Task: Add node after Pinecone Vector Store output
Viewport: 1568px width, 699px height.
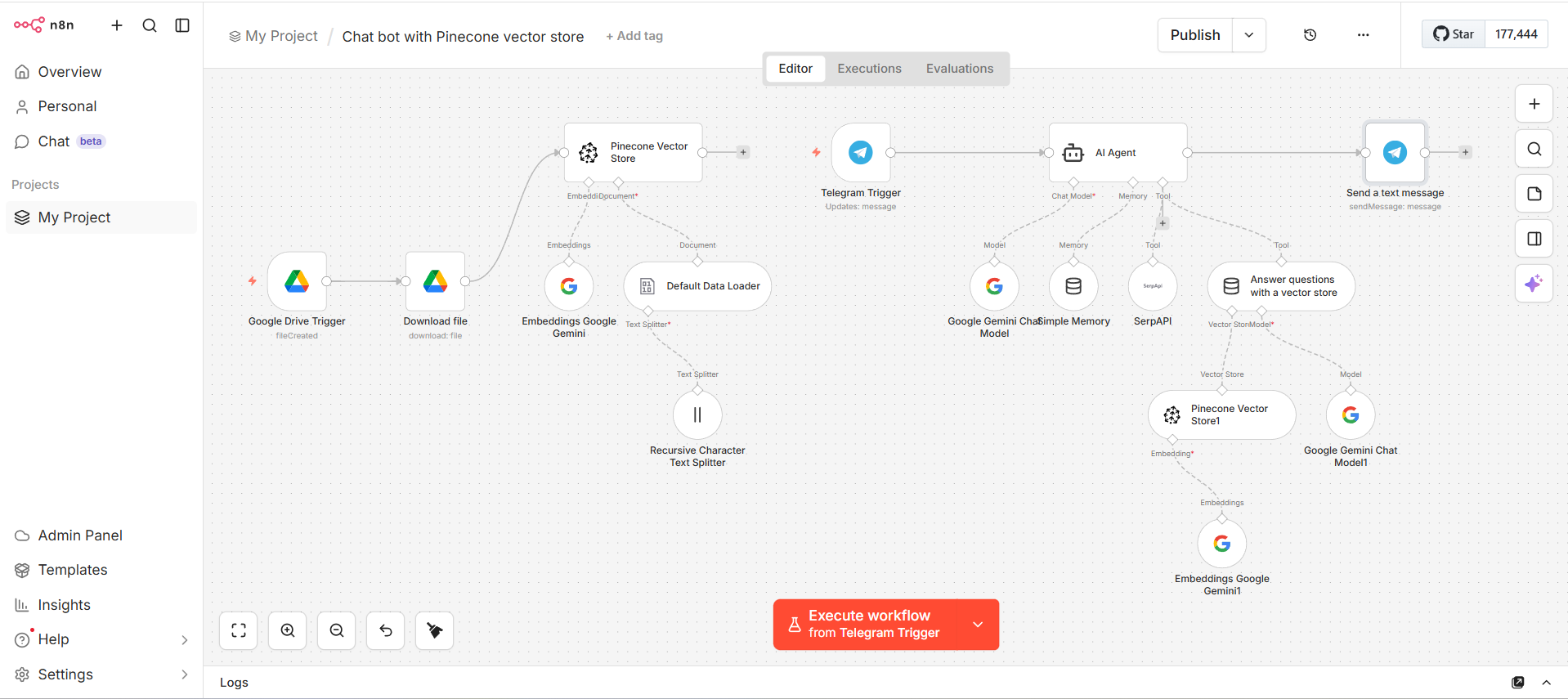Action: click(743, 152)
